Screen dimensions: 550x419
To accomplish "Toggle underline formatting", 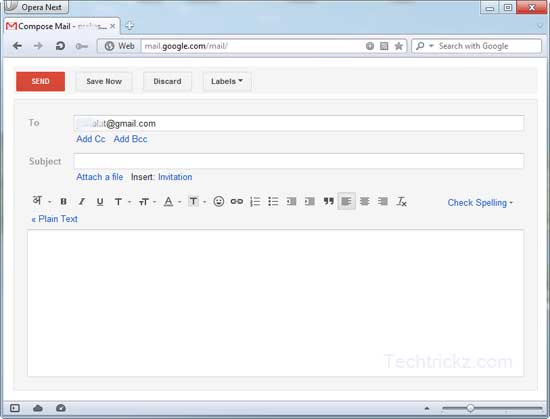I will [100, 202].
